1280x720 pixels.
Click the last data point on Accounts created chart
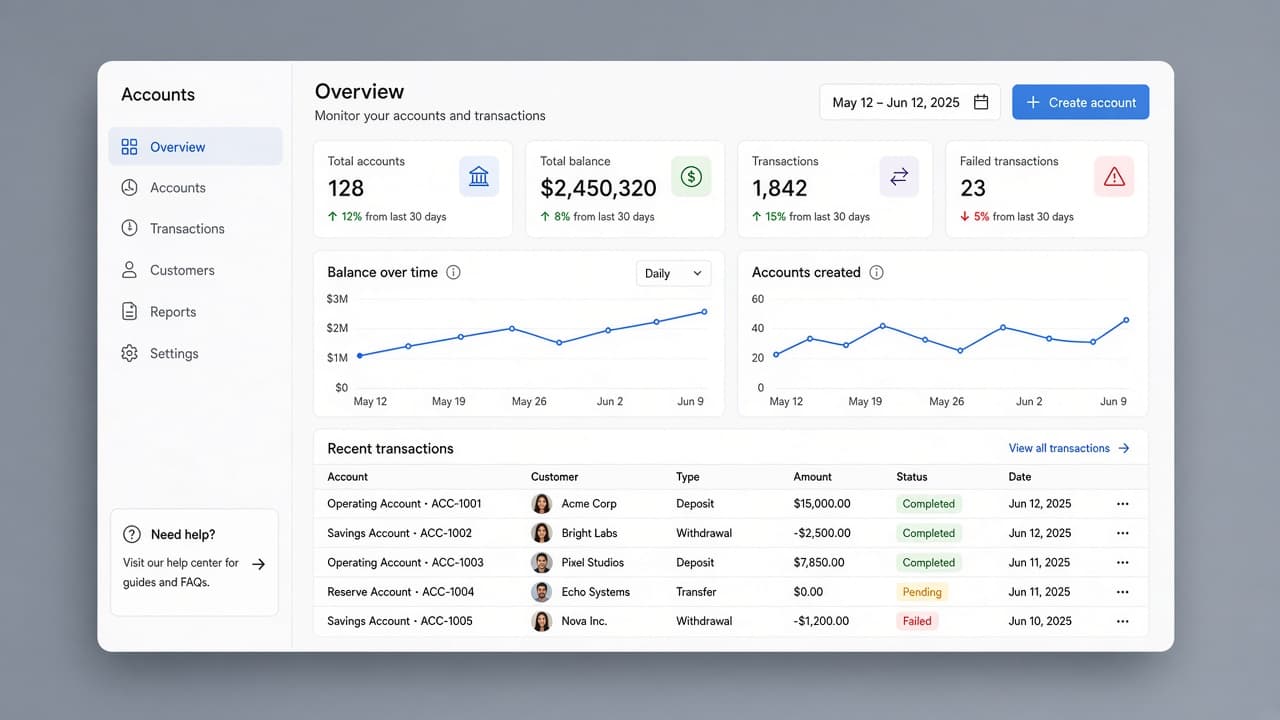(x=1126, y=320)
